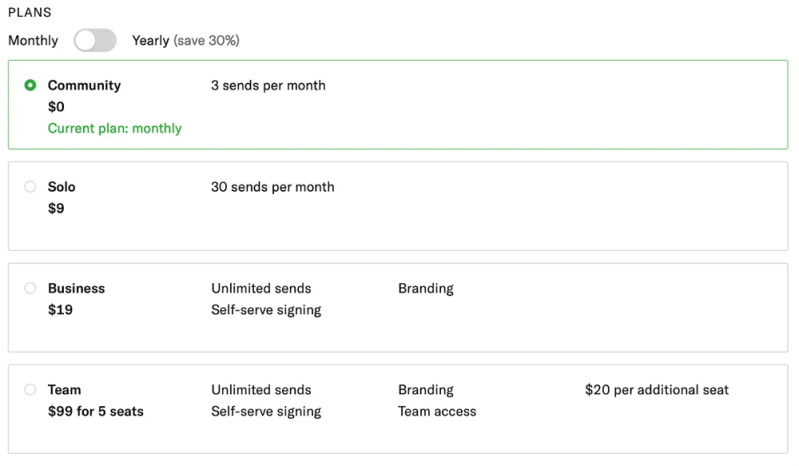Toggle the Monthly/Yearly billing switch
Screen dimensions: 799x466
(95, 41)
